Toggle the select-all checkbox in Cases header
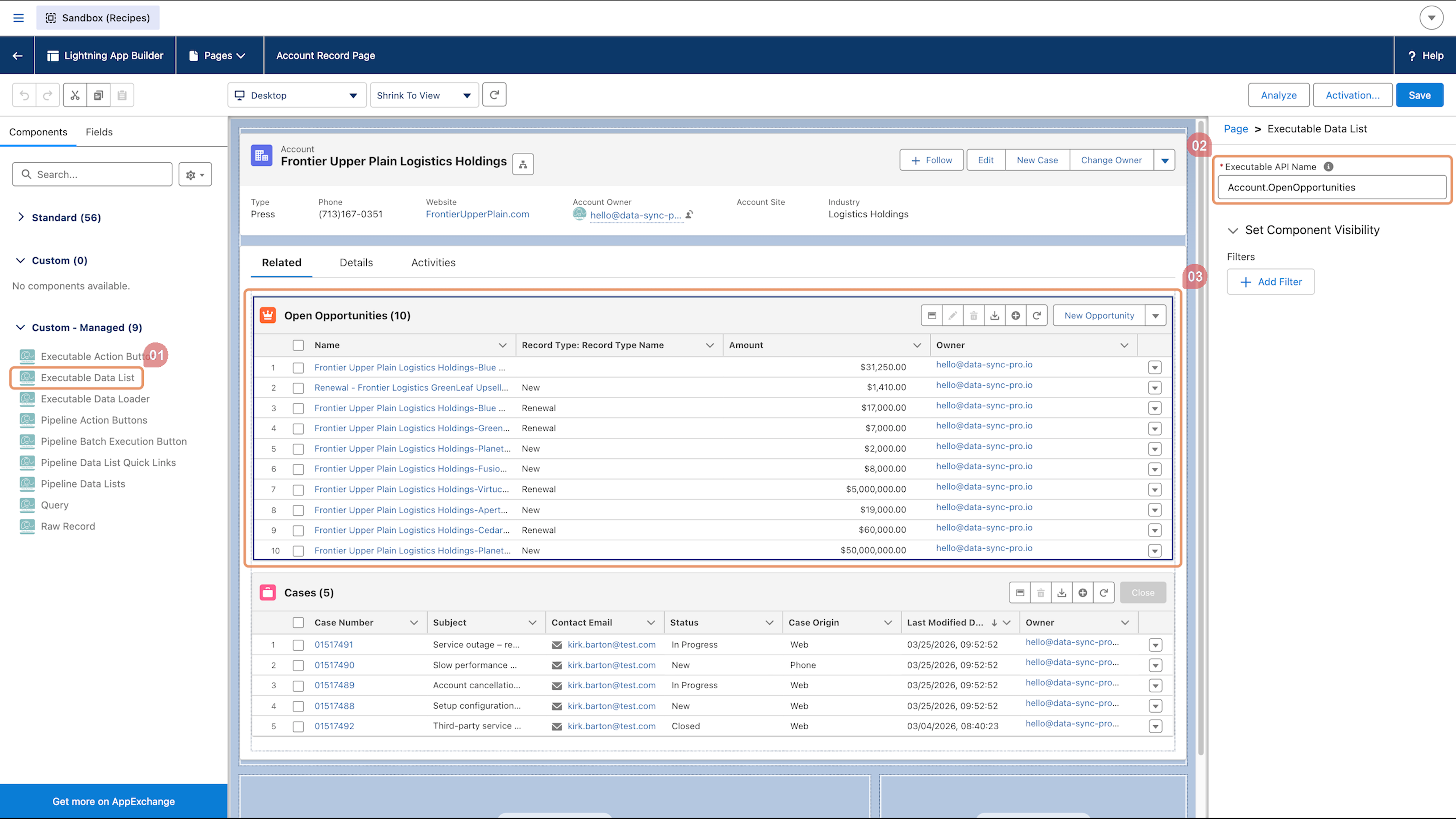The width and height of the screenshot is (1456, 819). pos(298,623)
